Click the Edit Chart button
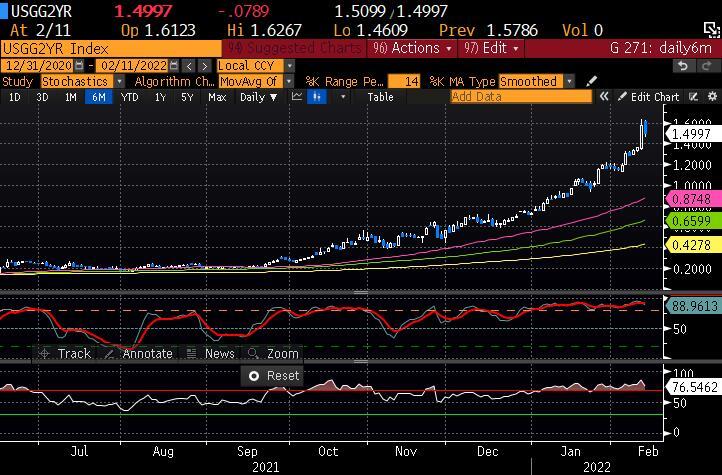The width and height of the screenshot is (722, 475). [649, 97]
